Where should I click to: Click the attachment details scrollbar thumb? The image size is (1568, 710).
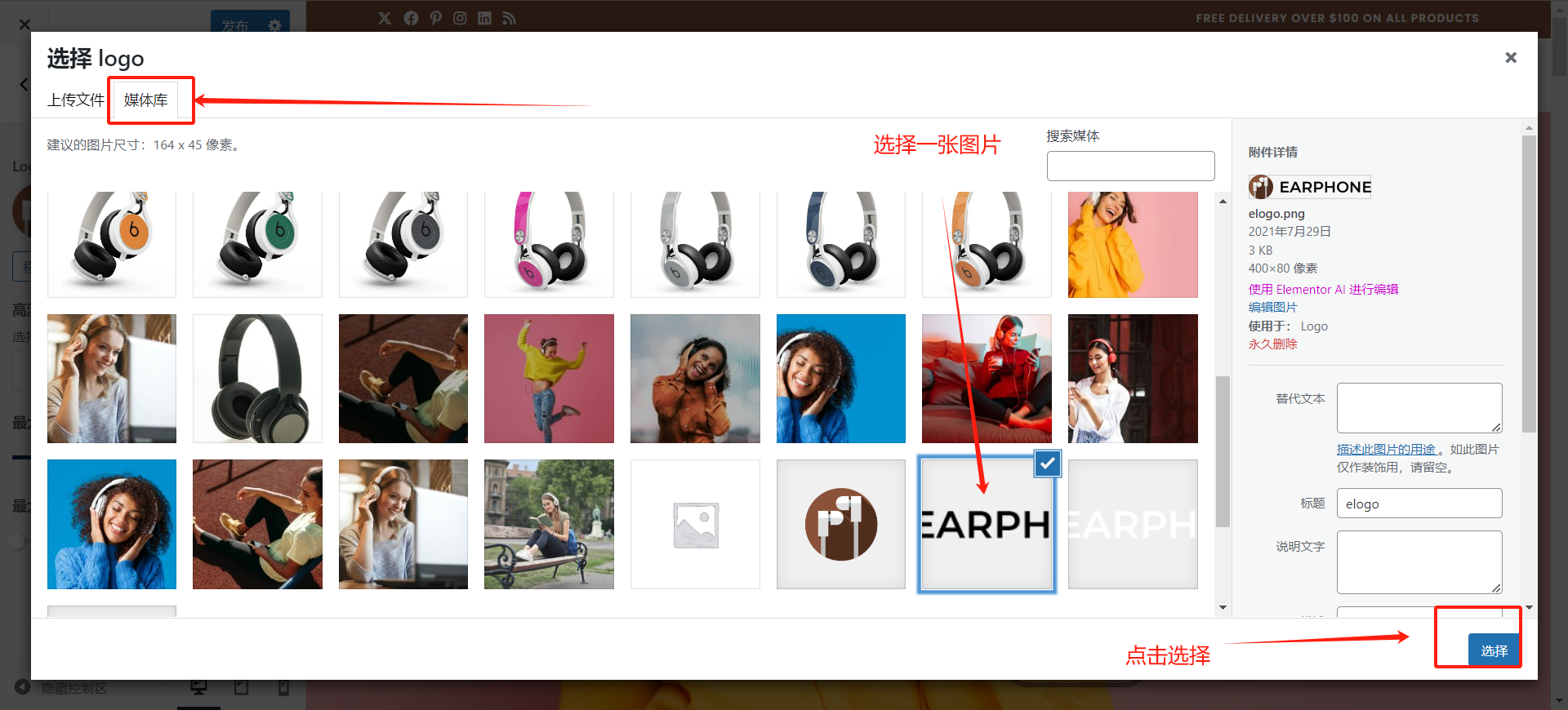point(1529,284)
